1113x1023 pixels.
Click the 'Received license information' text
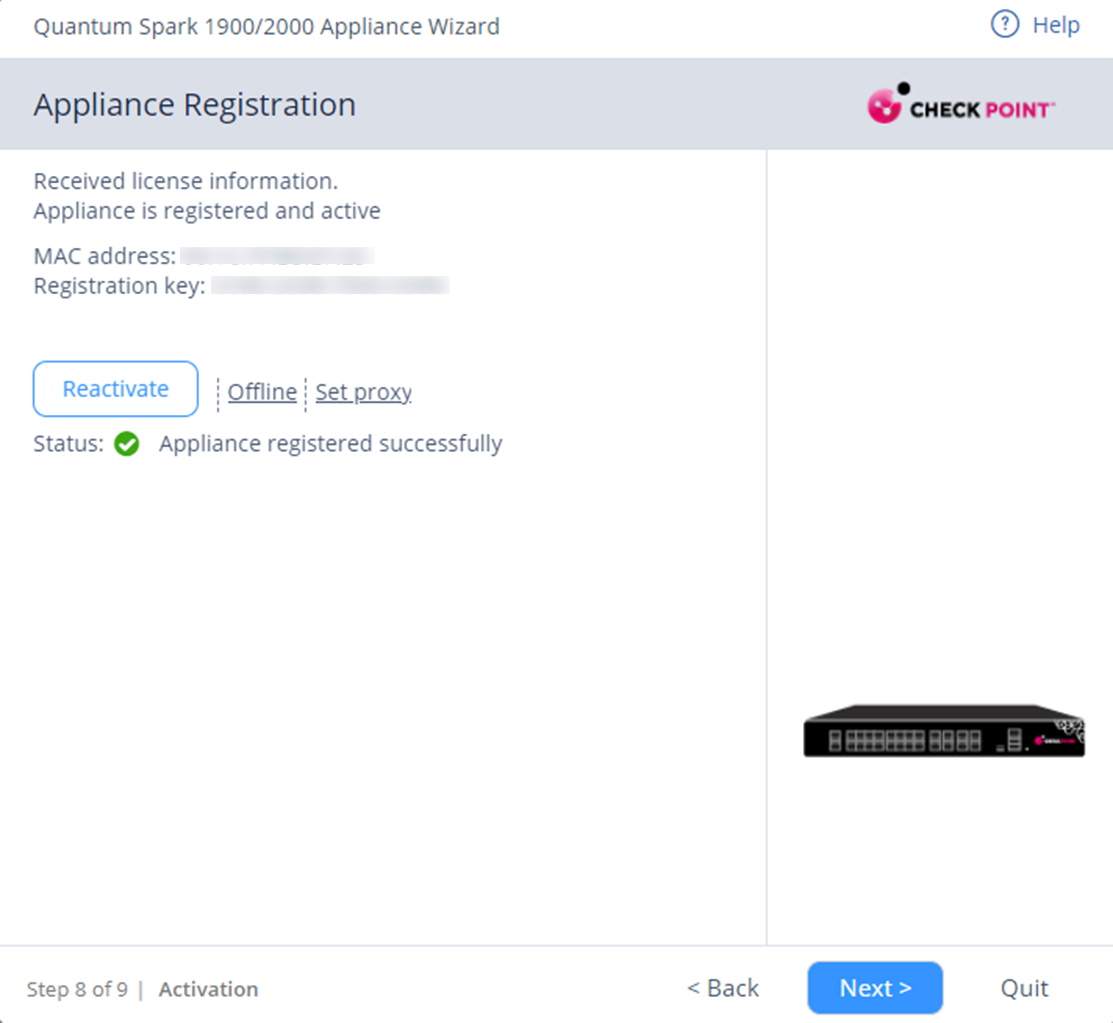click(x=186, y=181)
